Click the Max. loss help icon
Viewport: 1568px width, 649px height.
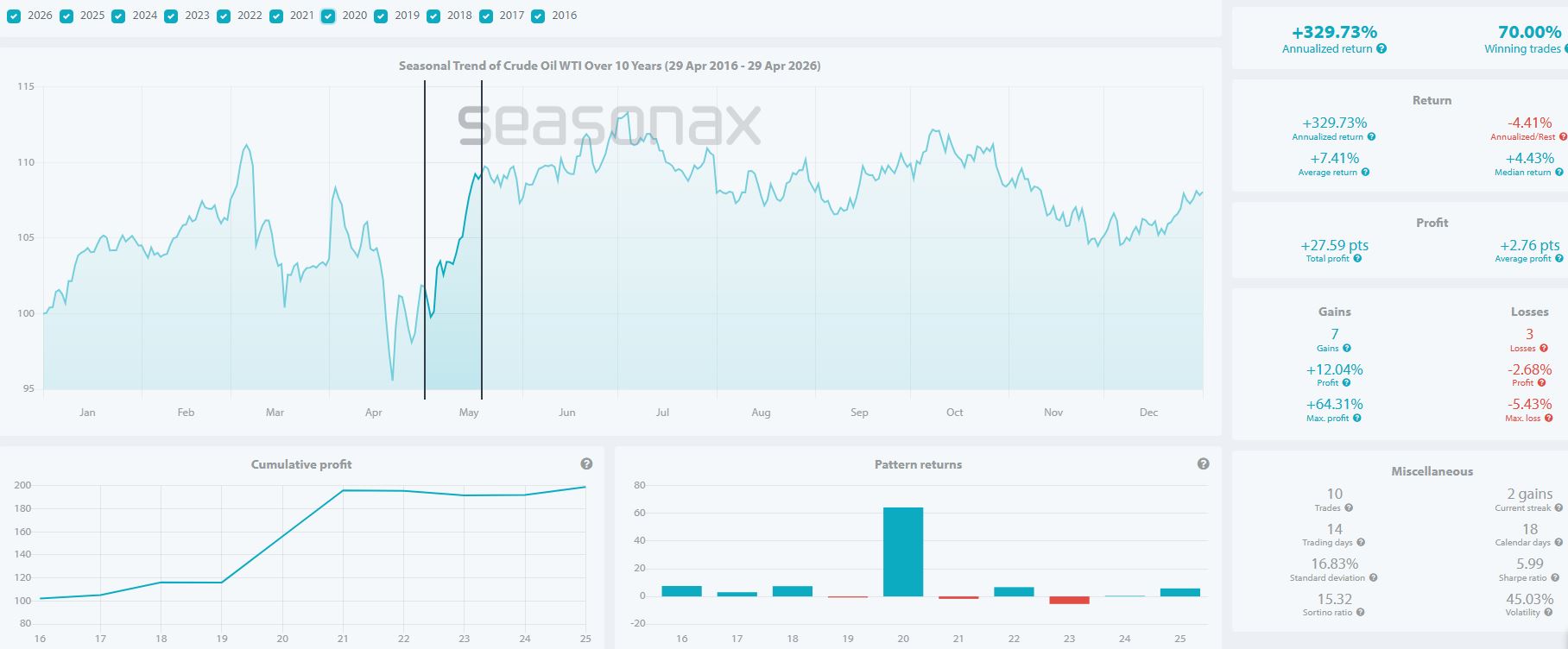pyautogui.click(x=1549, y=419)
